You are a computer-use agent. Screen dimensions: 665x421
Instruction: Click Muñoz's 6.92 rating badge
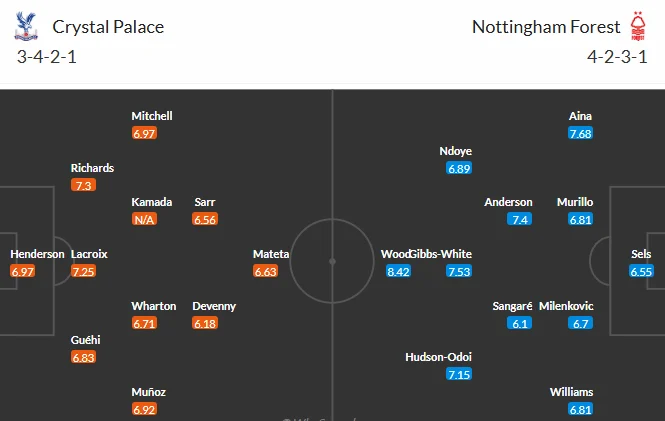click(x=144, y=410)
